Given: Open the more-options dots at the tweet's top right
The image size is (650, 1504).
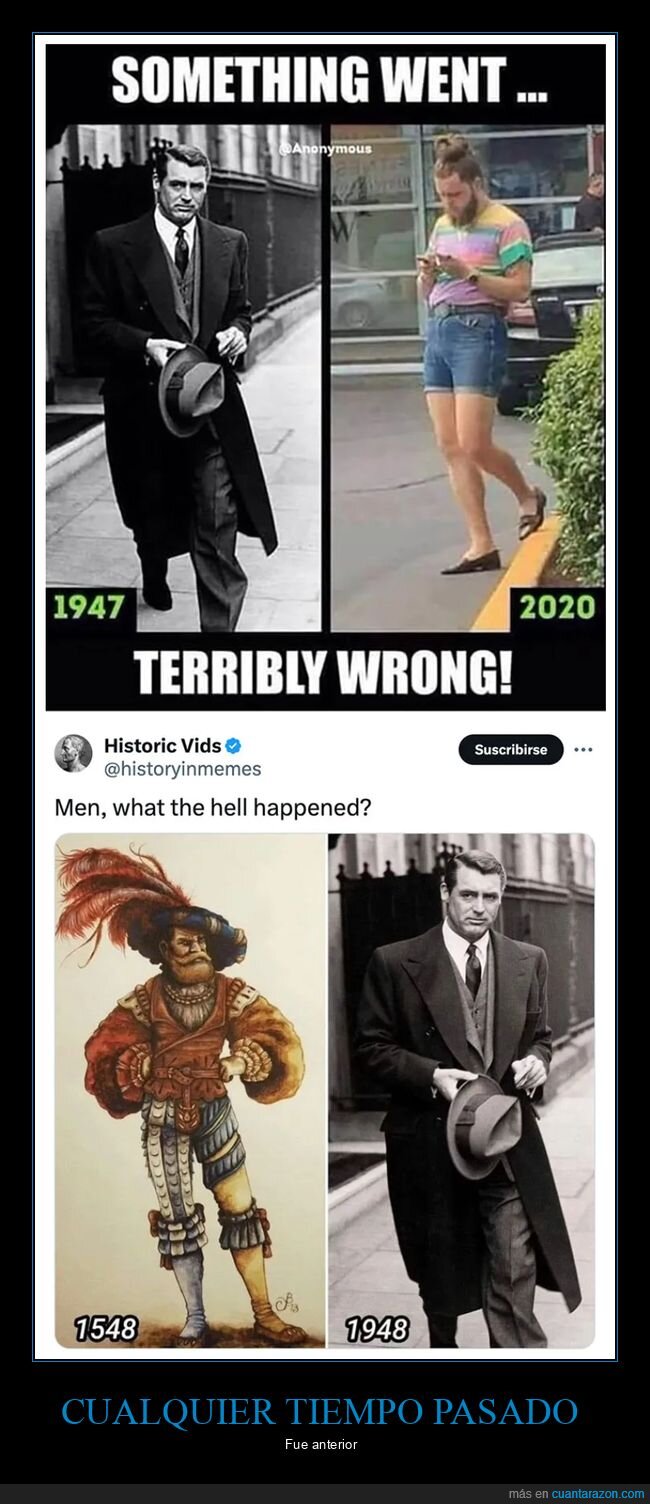Looking at the screenshot, I should (x=585, y=747).
